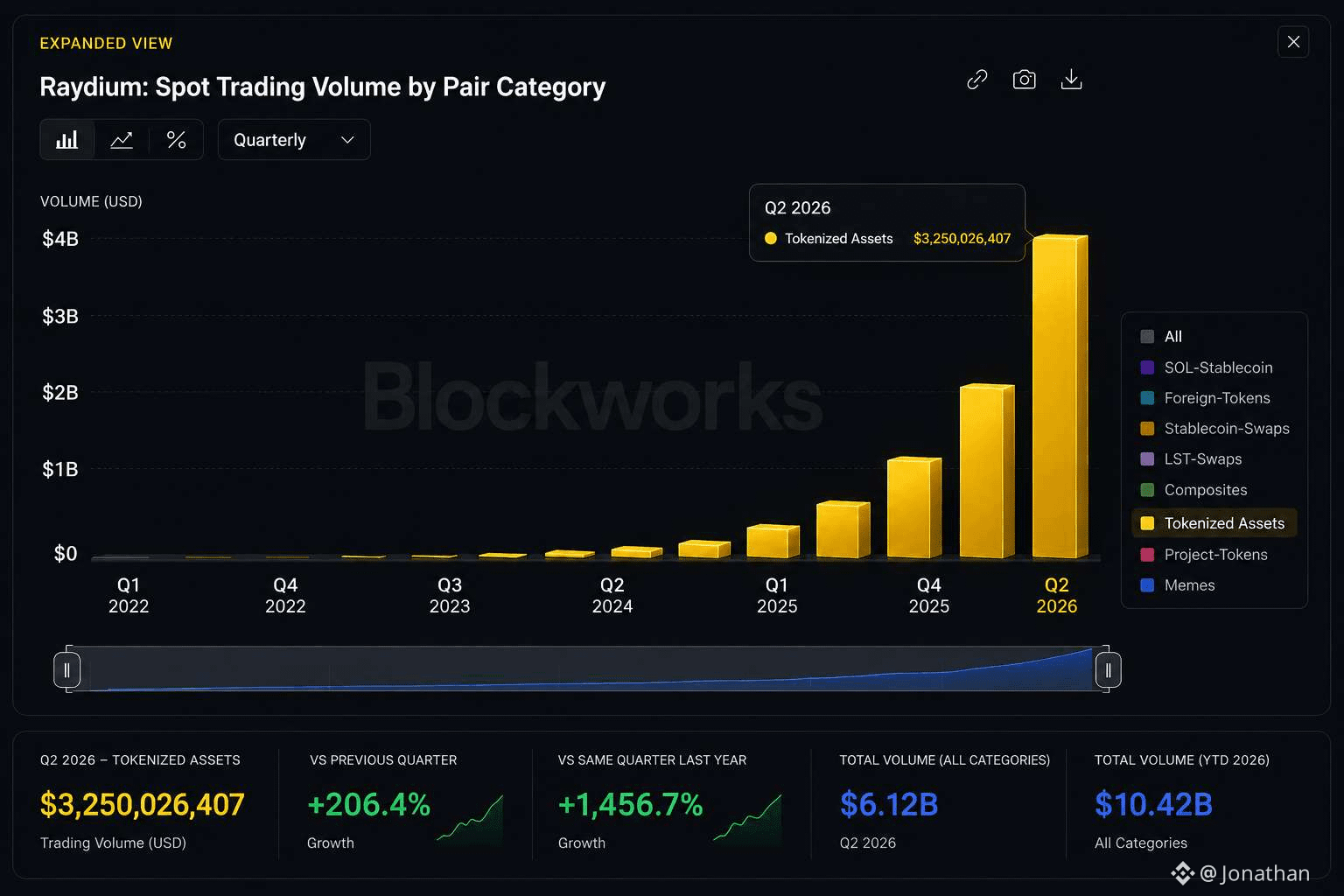This screenshot has width=1344, height=896.
Task: Click the $3,250,026,407 tooltip value
Action: tap(962, 239)
